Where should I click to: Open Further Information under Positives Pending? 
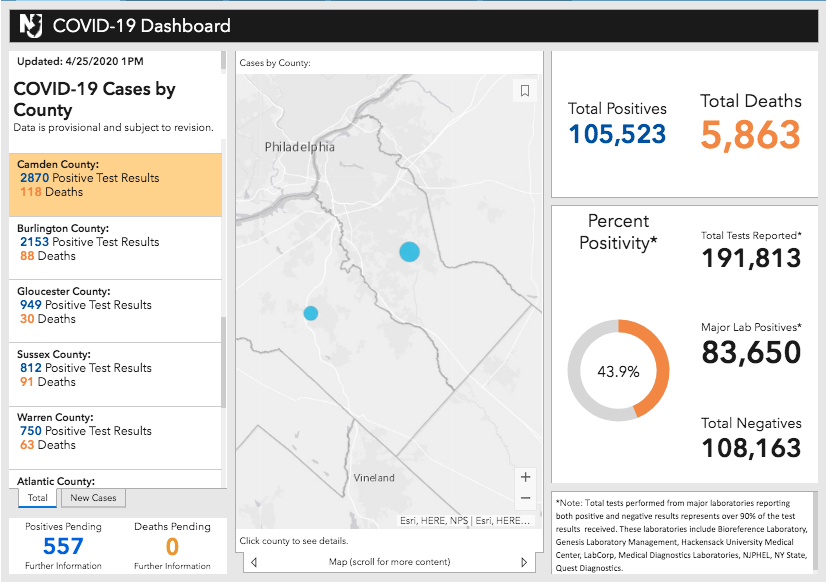pyautogui.click(x=62, y=566)
